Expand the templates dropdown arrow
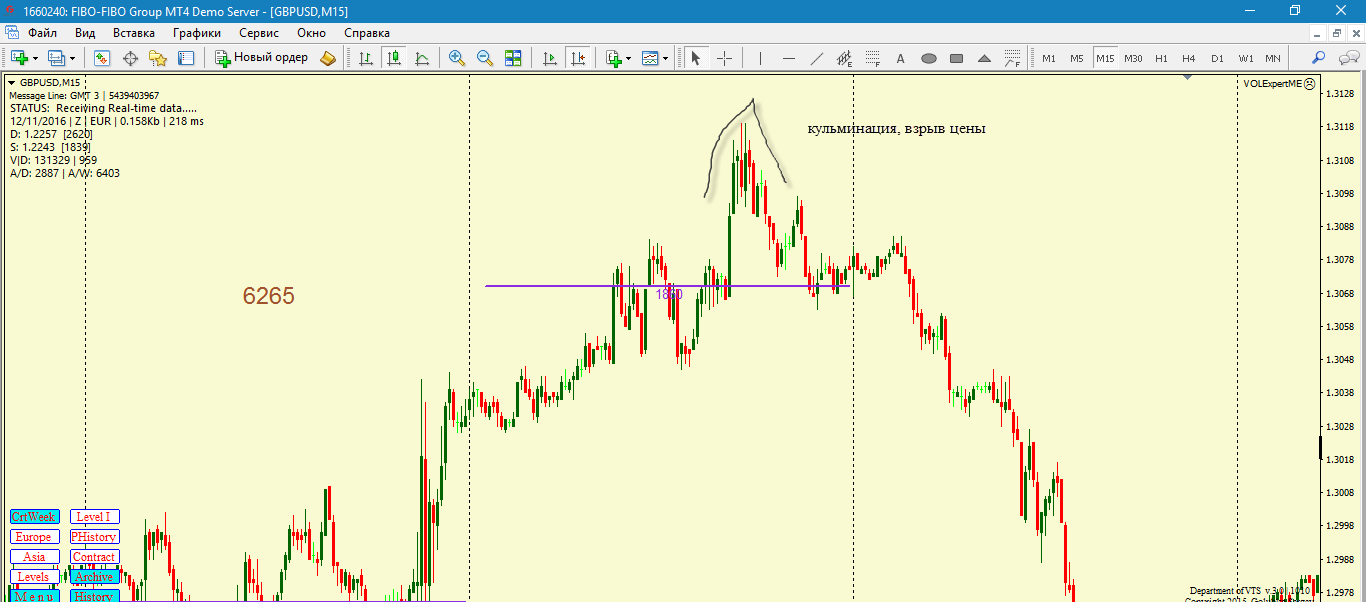 pyautogui.click(x=666, y=58)
